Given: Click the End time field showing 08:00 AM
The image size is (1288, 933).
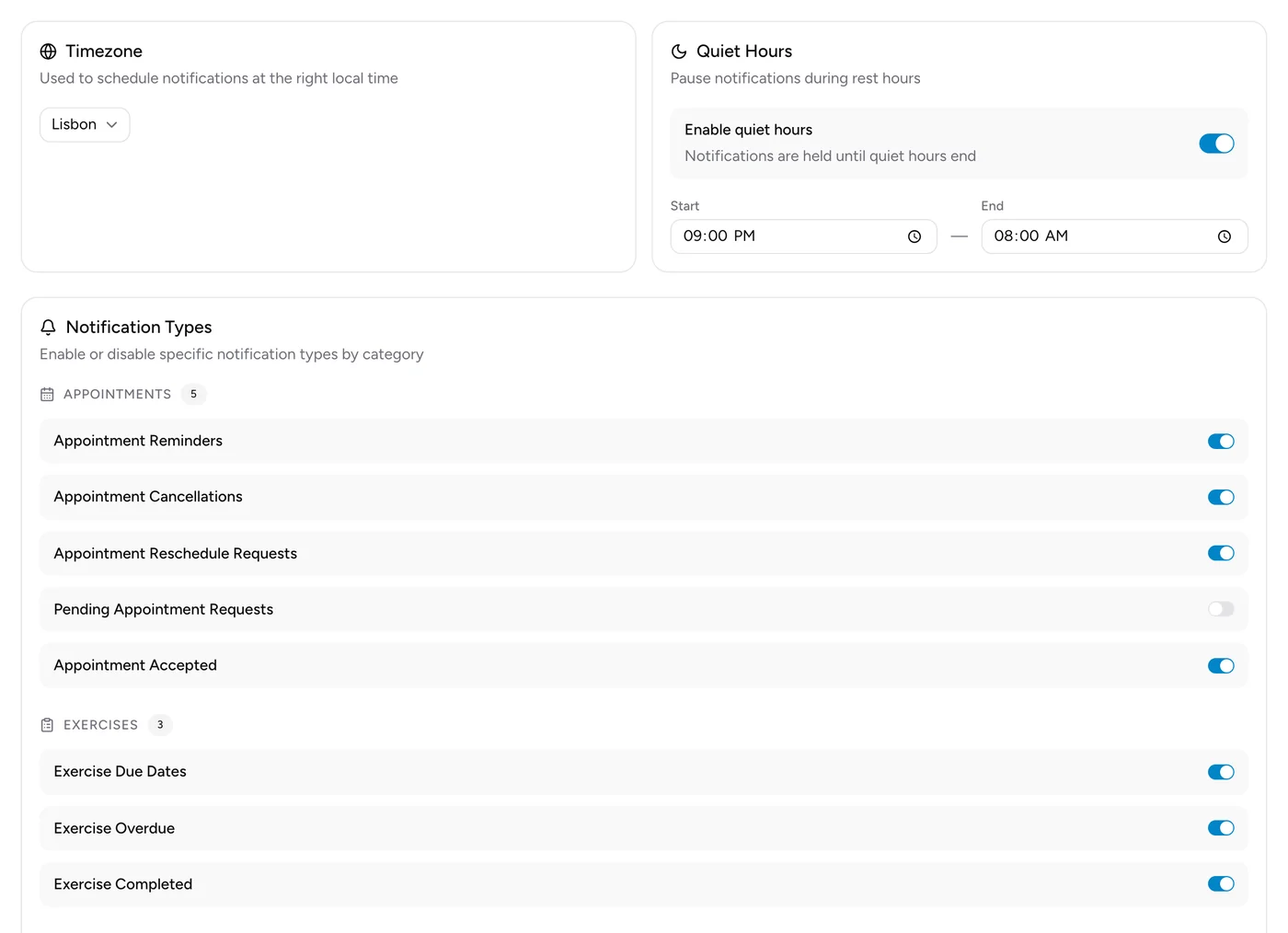Looking at the screenshot, I should [1114, 236].
